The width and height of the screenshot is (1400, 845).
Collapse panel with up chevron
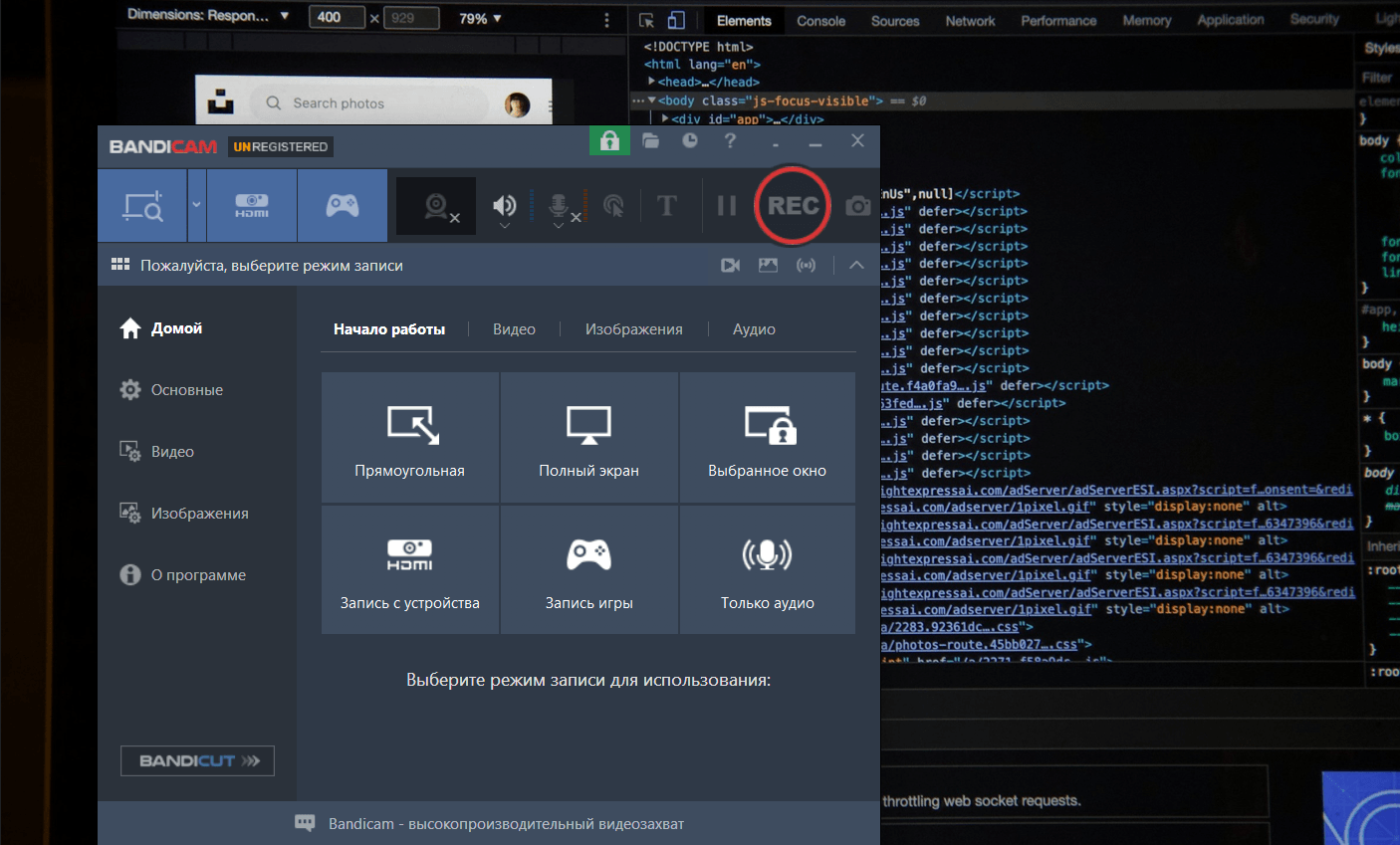856,265
